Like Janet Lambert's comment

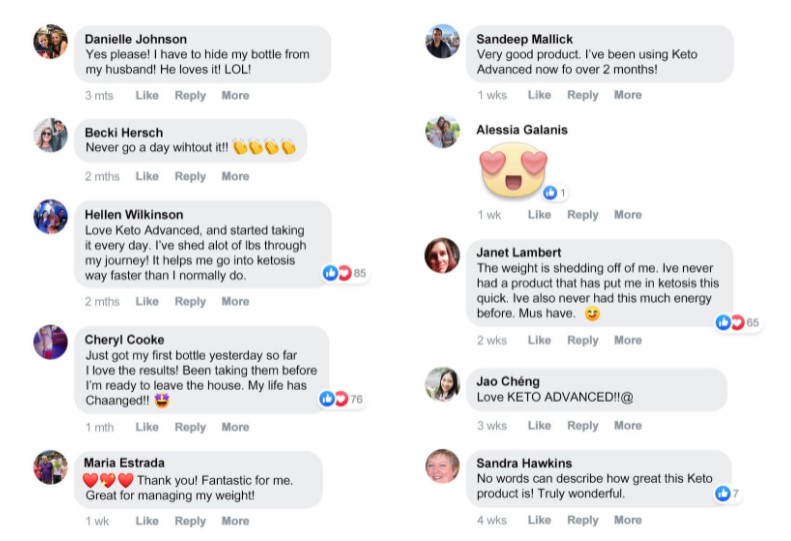[x=539, y=341]
